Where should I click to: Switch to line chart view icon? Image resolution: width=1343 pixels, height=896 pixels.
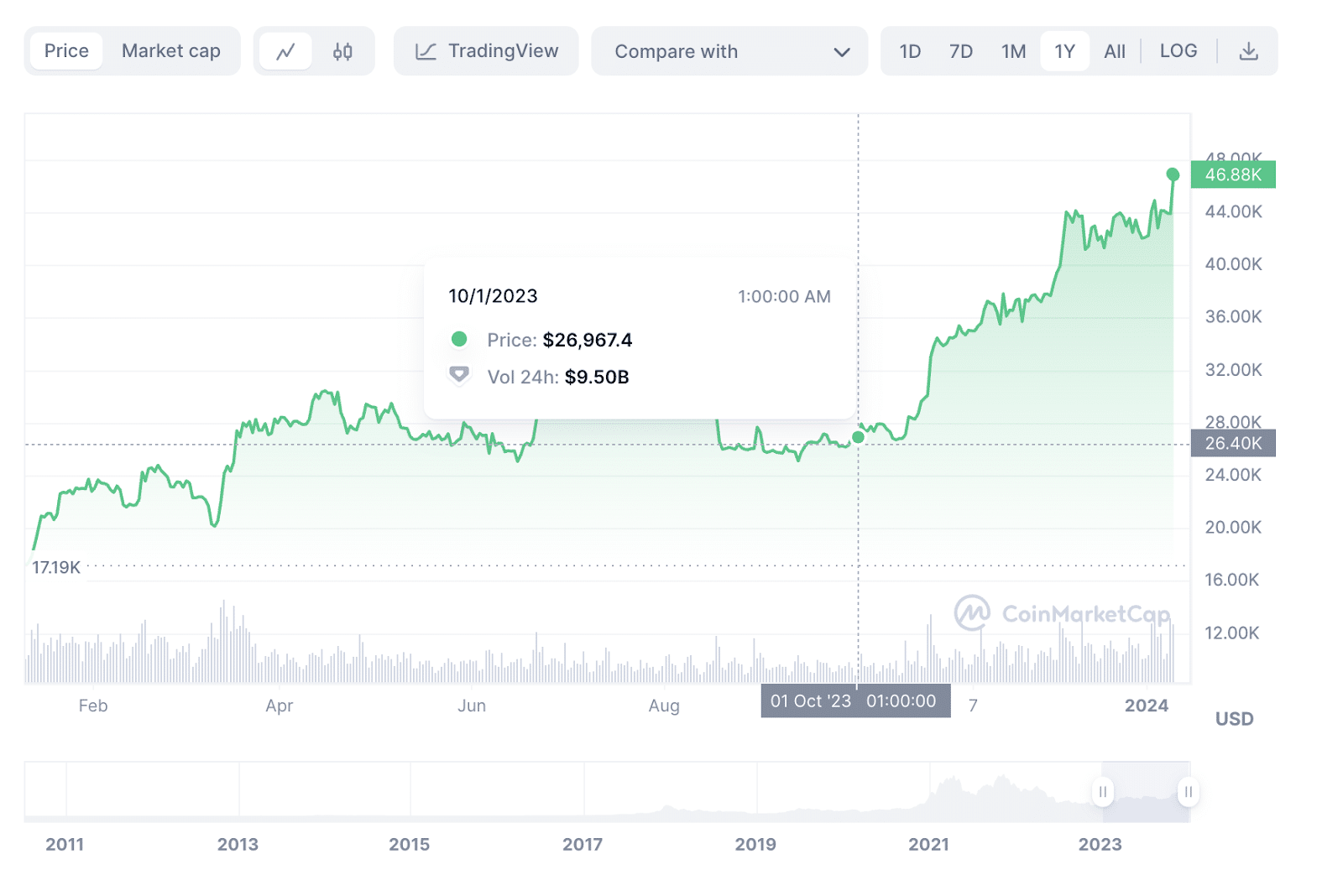(285, 52)
